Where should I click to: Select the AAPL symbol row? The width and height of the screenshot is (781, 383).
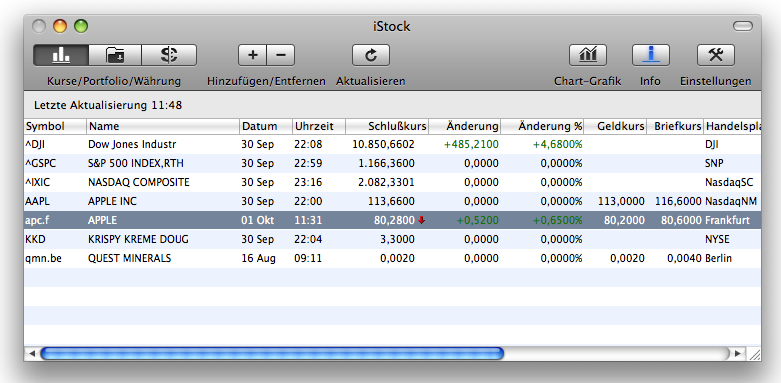(x=392, y=201)
